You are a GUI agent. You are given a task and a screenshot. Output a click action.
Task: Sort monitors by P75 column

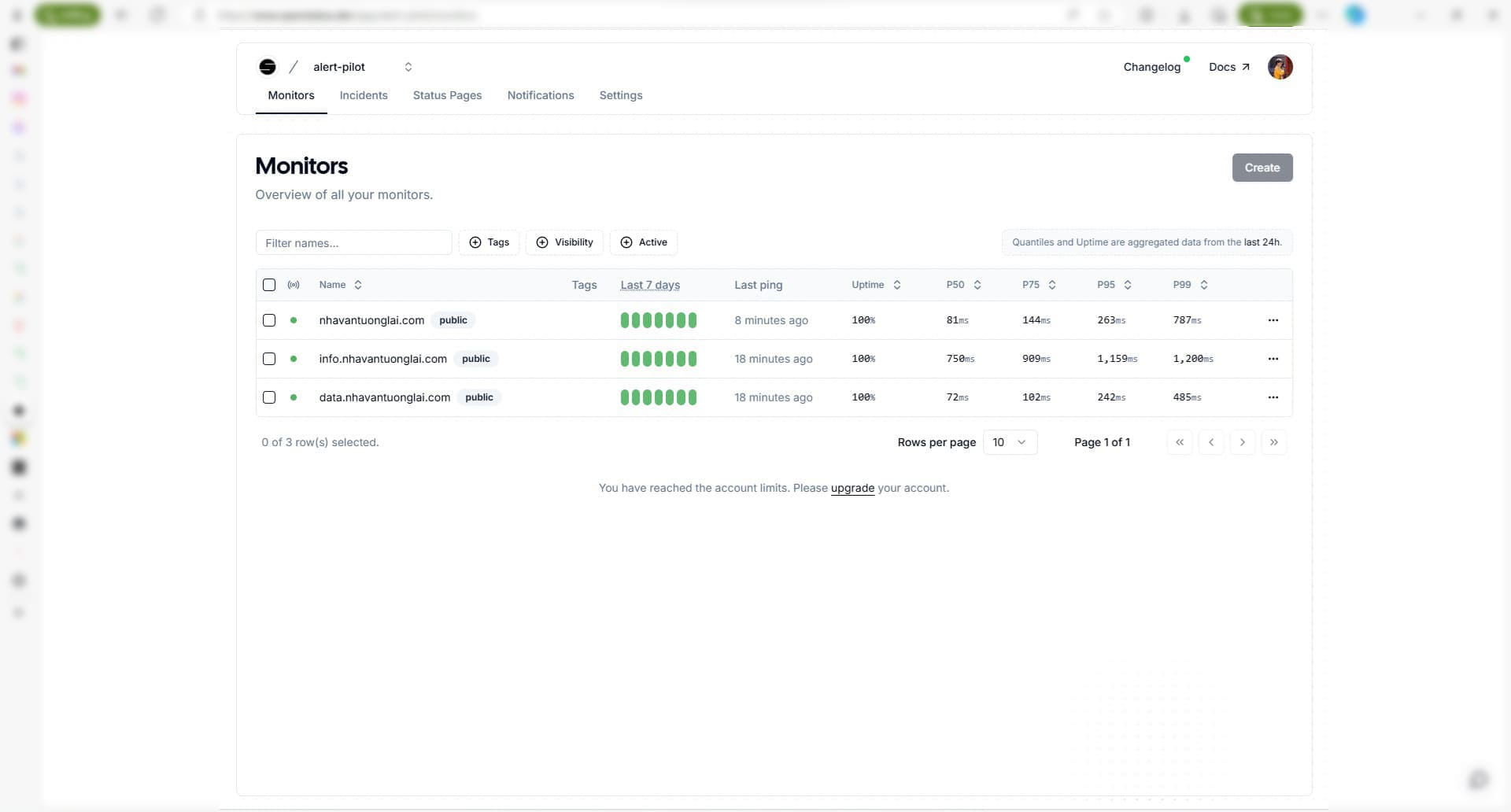(x=1039, y=285)
